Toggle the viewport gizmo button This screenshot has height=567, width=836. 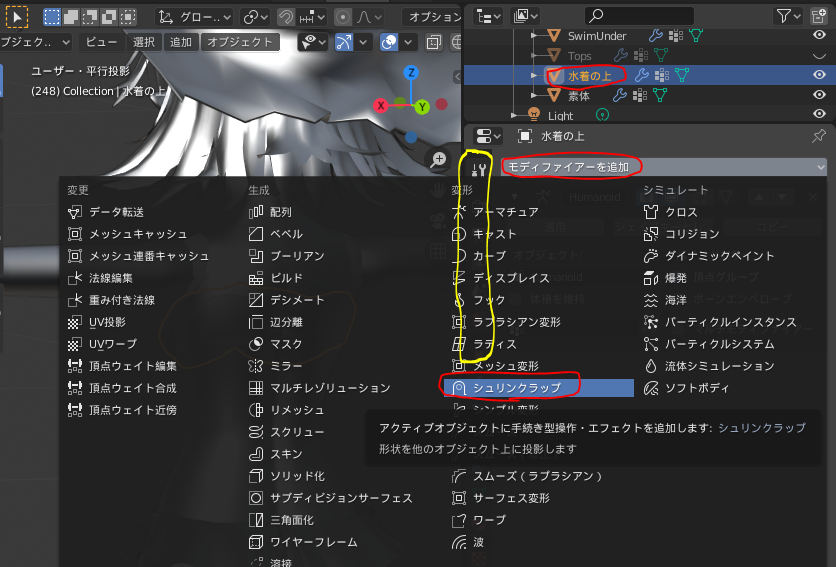pyautogui.click(x=344, y=42)
